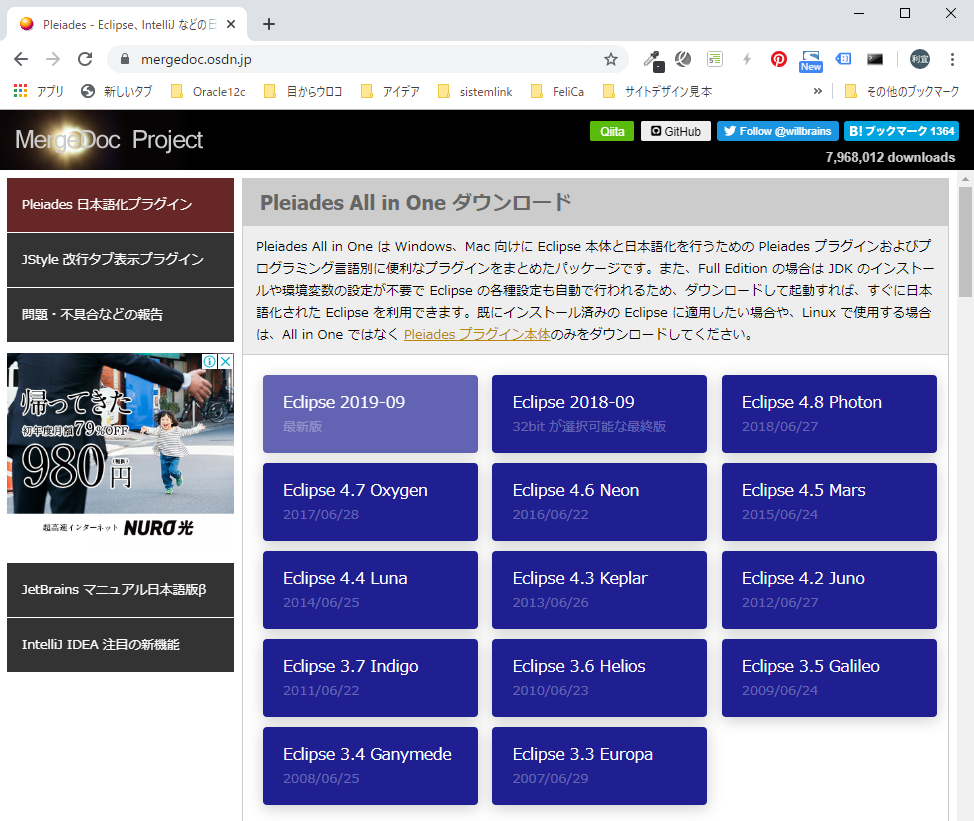Open the アプリ apps grid shortcut
This screenshot has width=974, height=821.
coord(39,91)
